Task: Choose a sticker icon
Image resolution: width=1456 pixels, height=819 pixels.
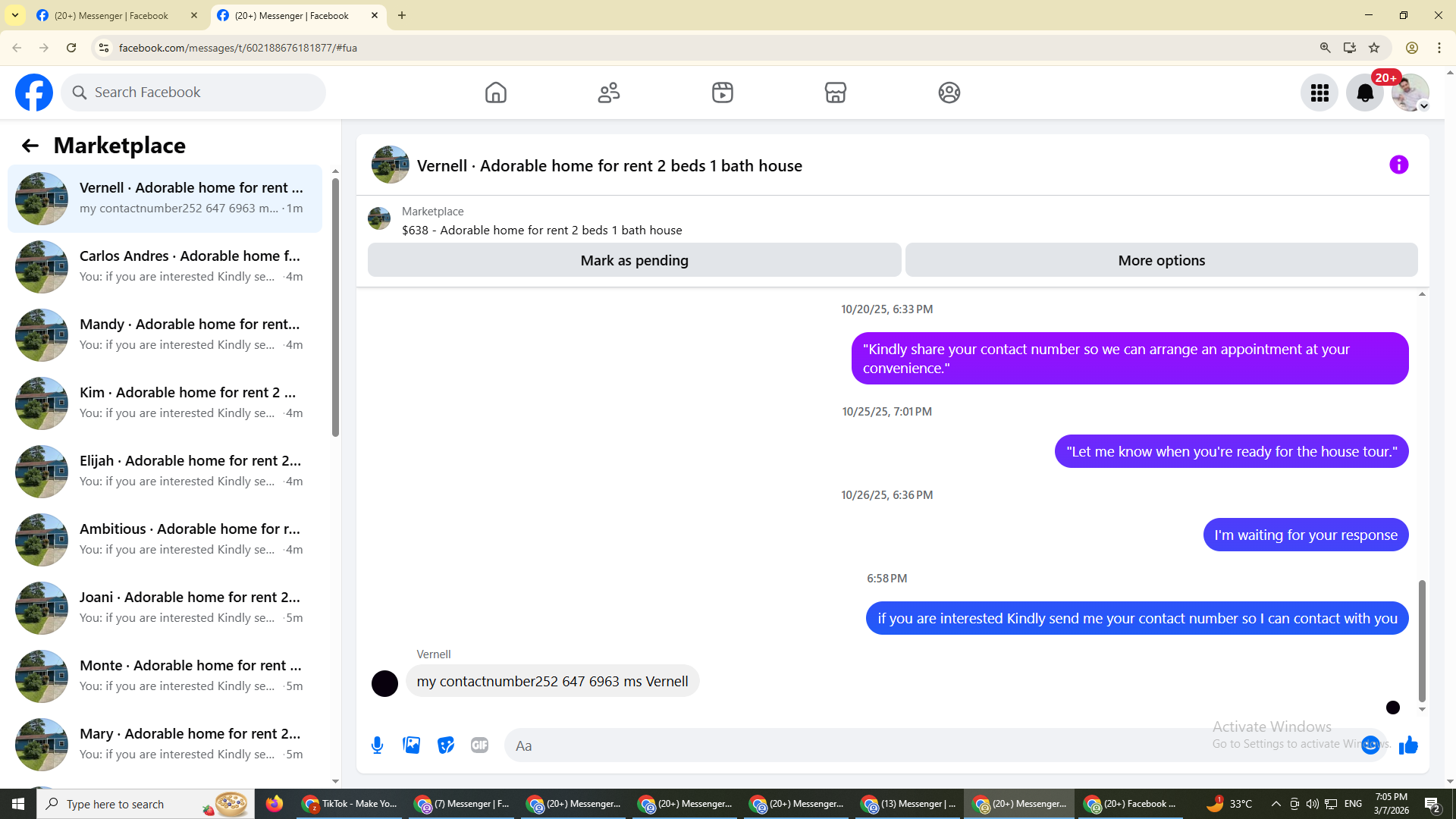Action: [x=446, y=745]
